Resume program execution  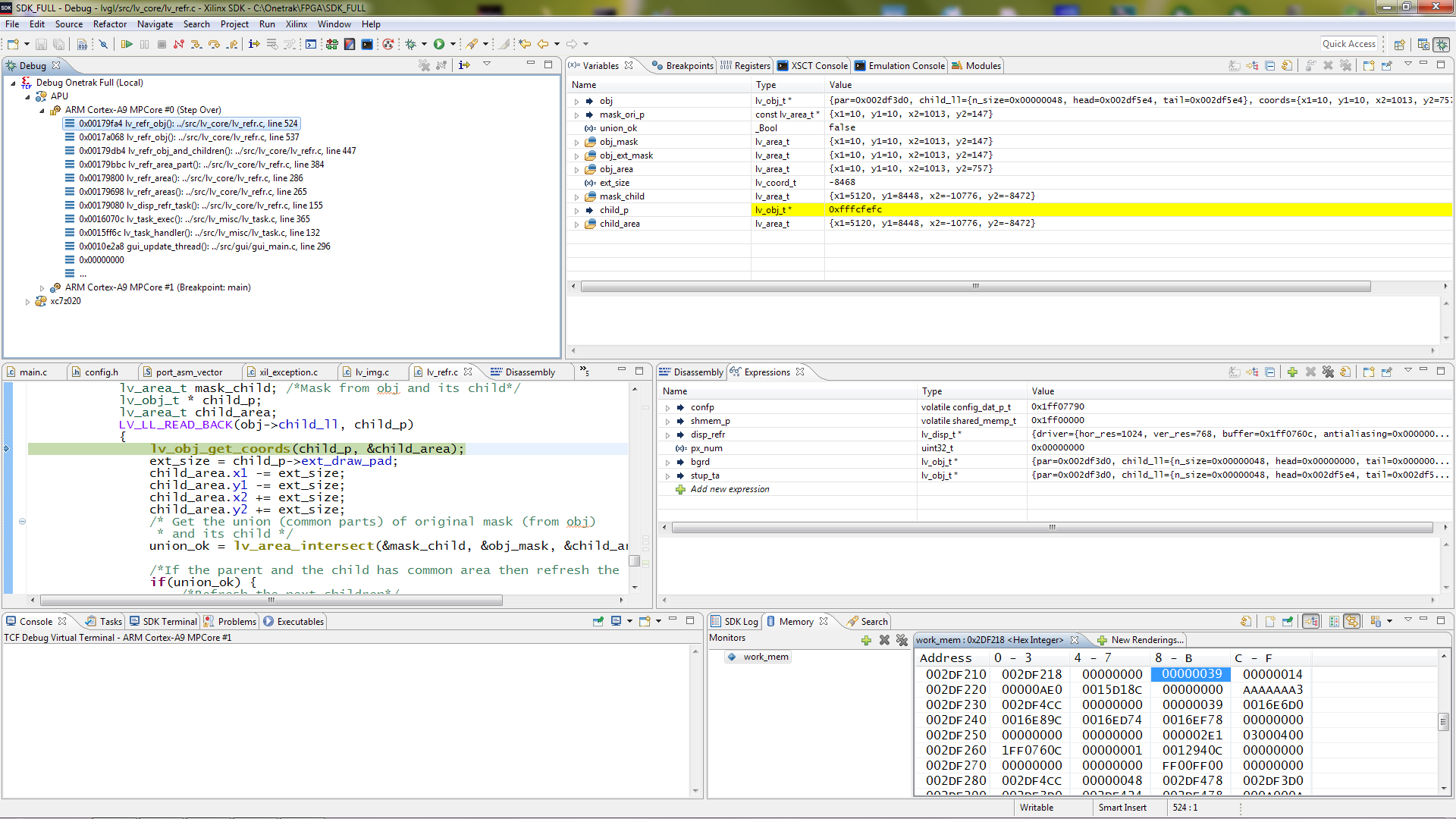click(x=127, y=44)
